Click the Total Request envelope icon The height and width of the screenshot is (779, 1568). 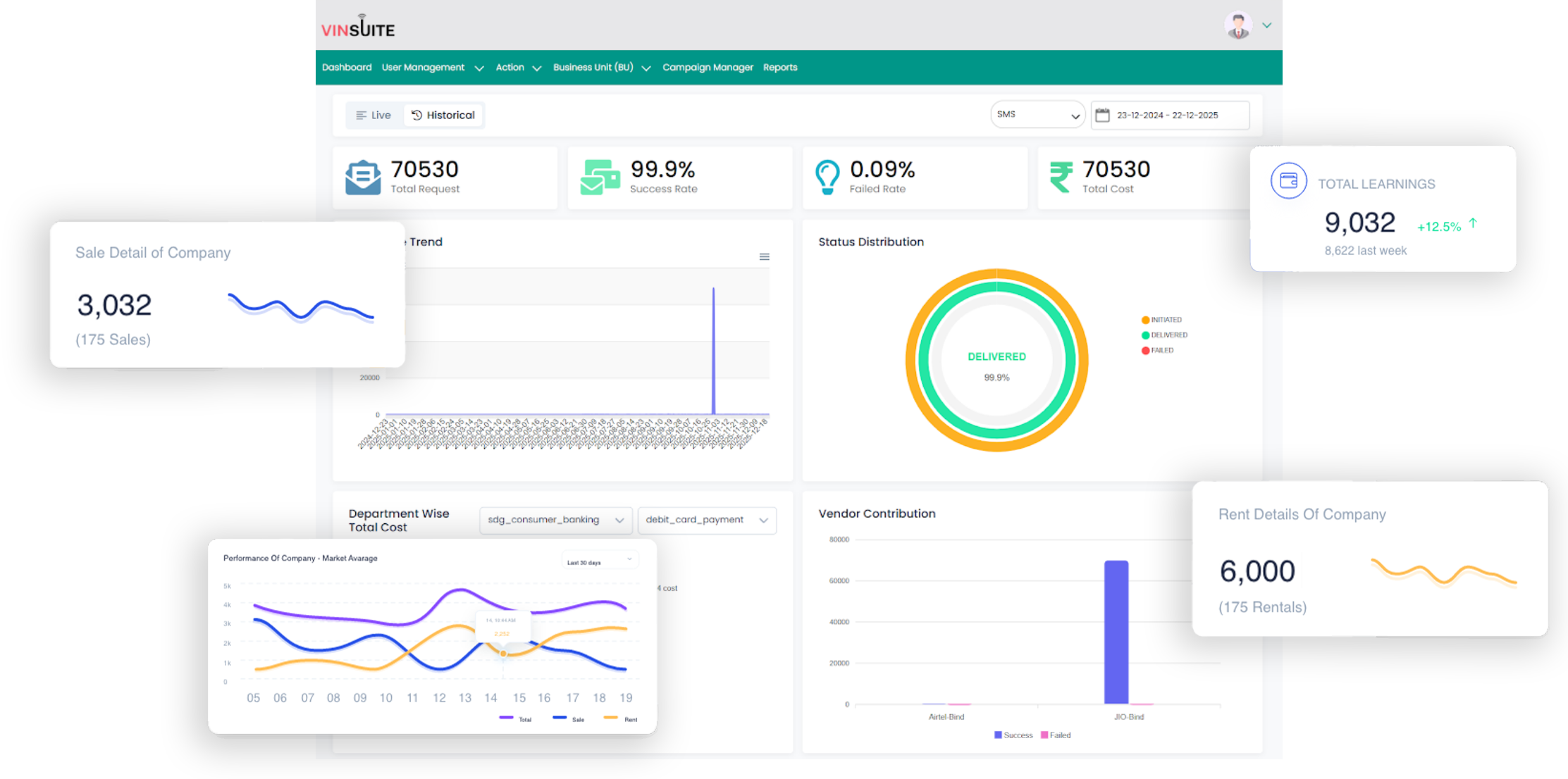[363, 177]
